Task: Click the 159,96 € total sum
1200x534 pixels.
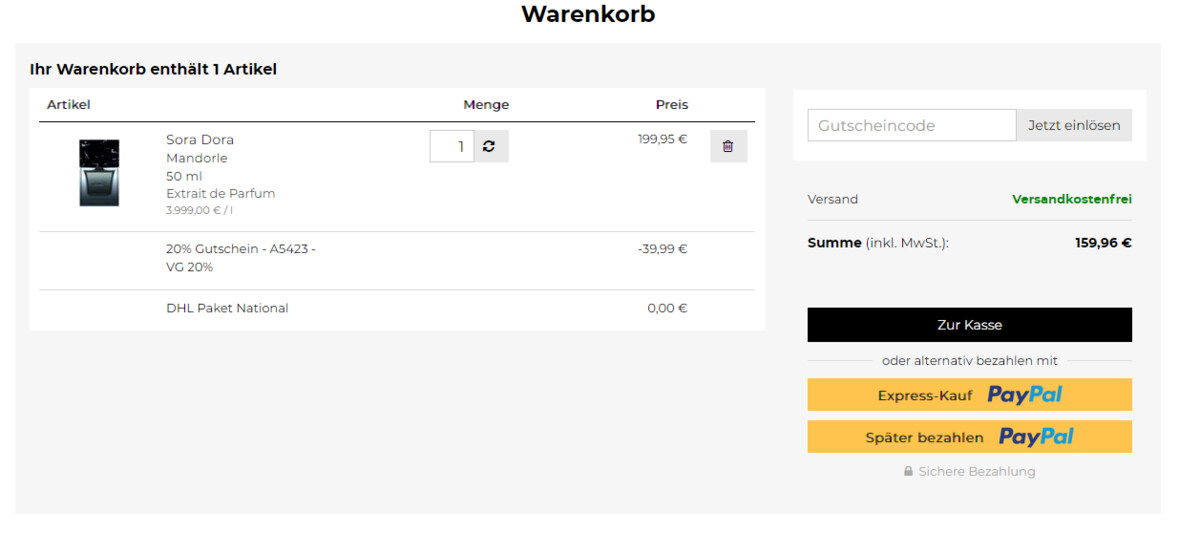Action: (x=1103, y=242)
